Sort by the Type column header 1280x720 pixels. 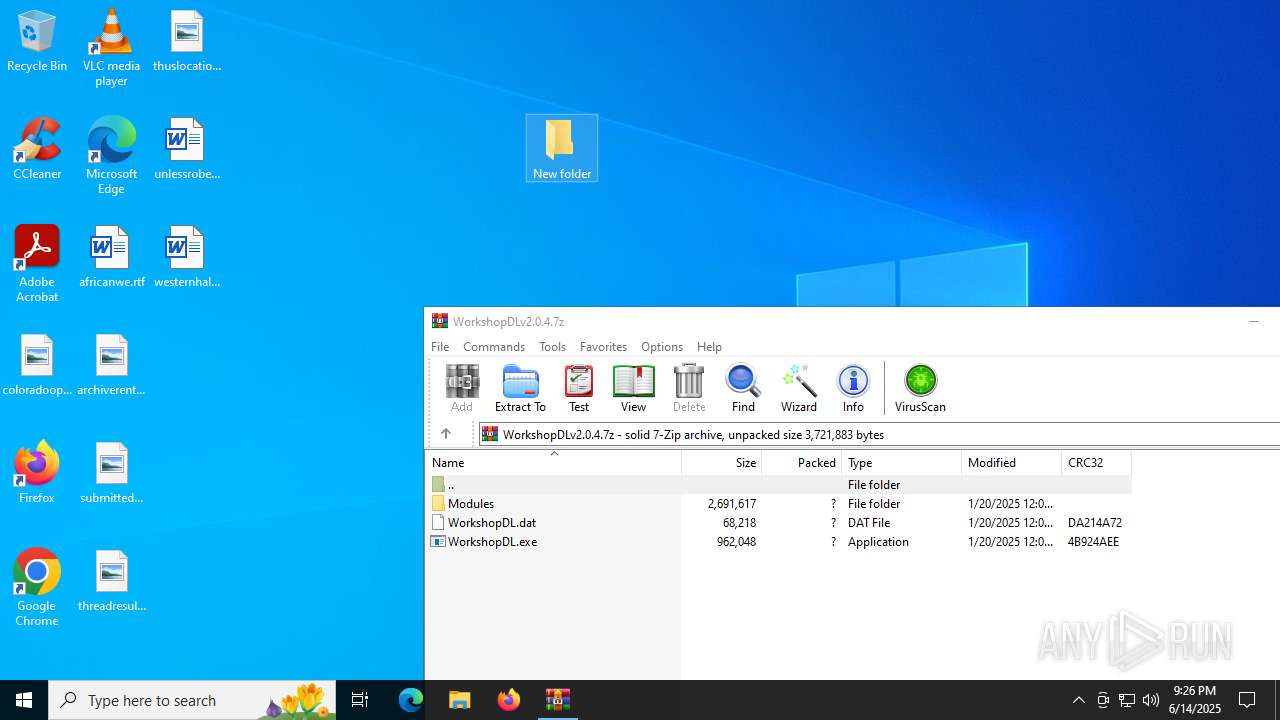[902, 462]
